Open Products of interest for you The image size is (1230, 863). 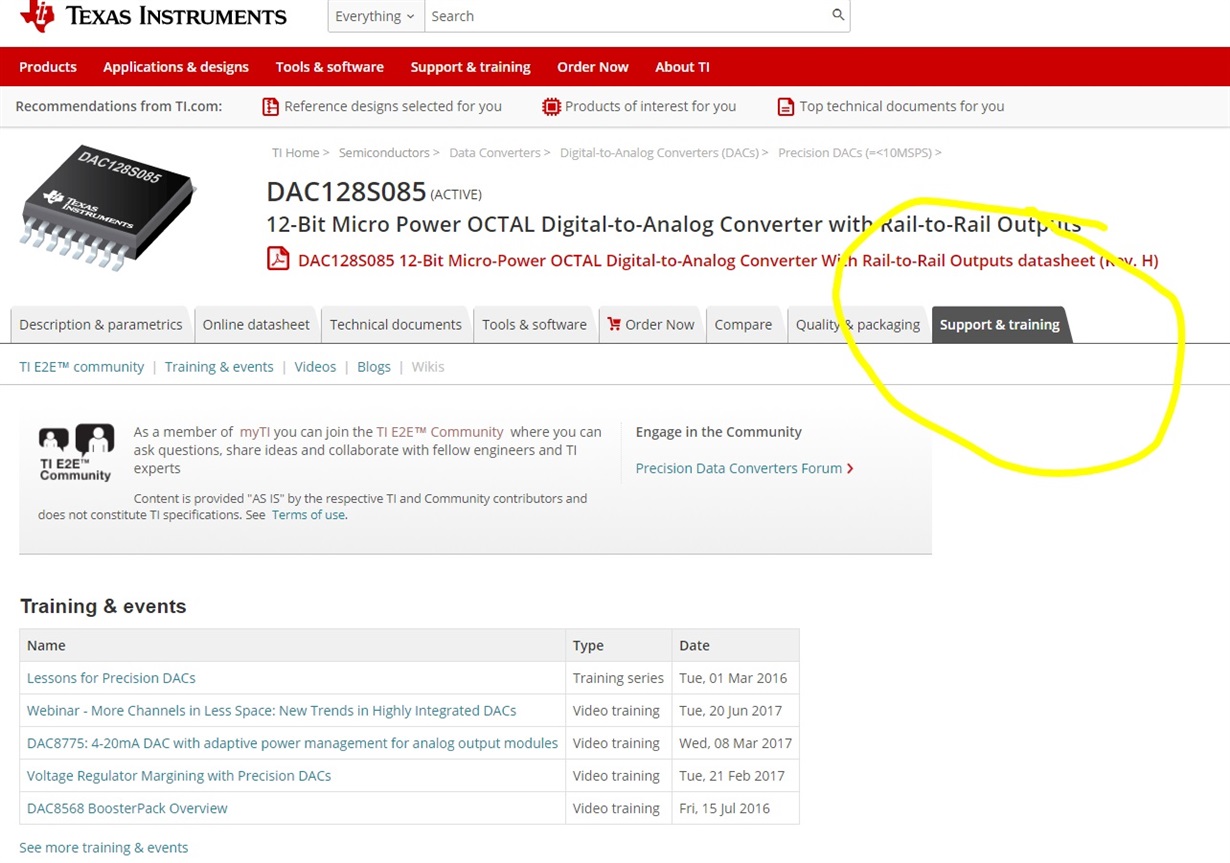tap(650, 106)
